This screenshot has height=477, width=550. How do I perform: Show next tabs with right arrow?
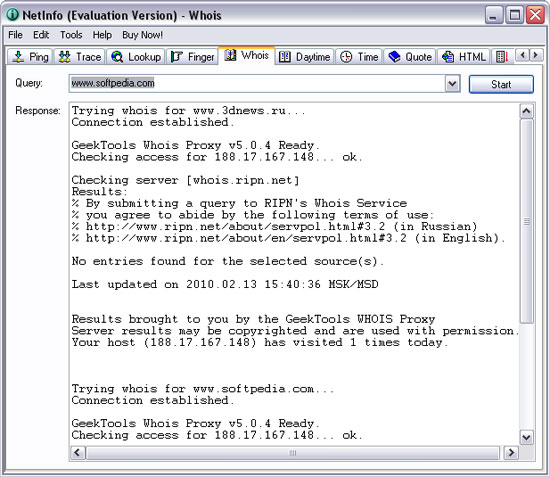pyautogui.click(x=535, y=55)
